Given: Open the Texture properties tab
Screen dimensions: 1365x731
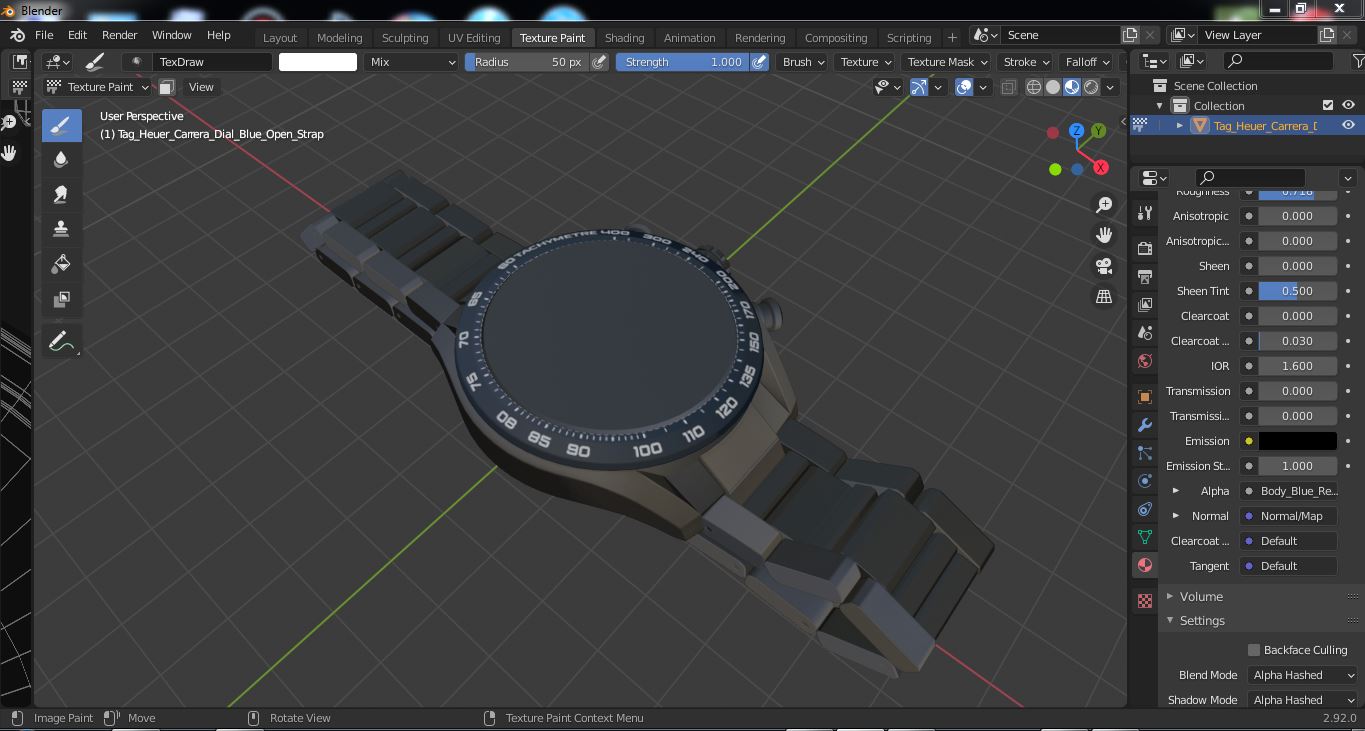Looking at the screenshot, I should 1145,601.
